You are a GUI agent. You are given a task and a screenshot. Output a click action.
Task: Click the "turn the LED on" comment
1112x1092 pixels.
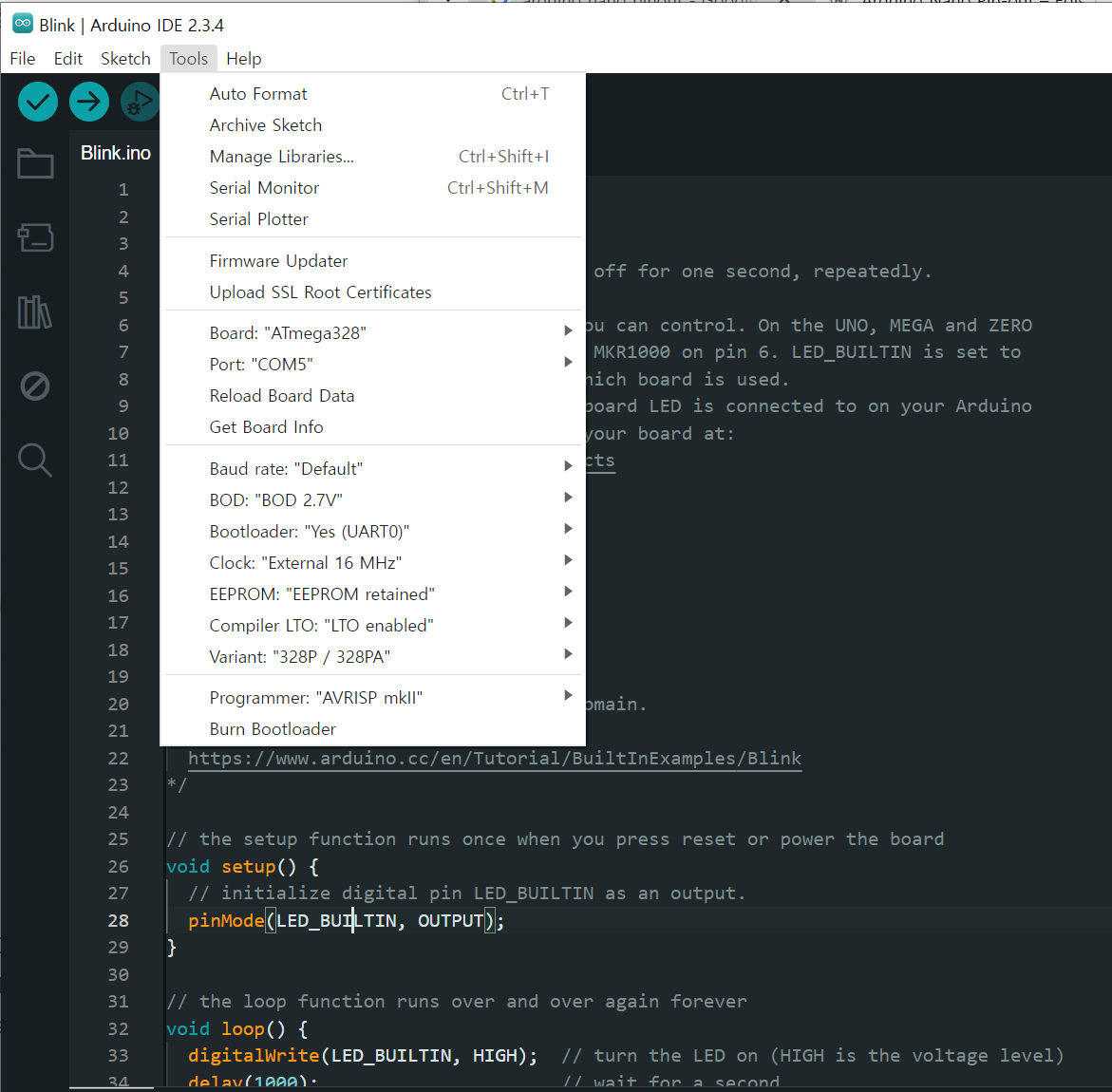click(x=813, y=1056)
